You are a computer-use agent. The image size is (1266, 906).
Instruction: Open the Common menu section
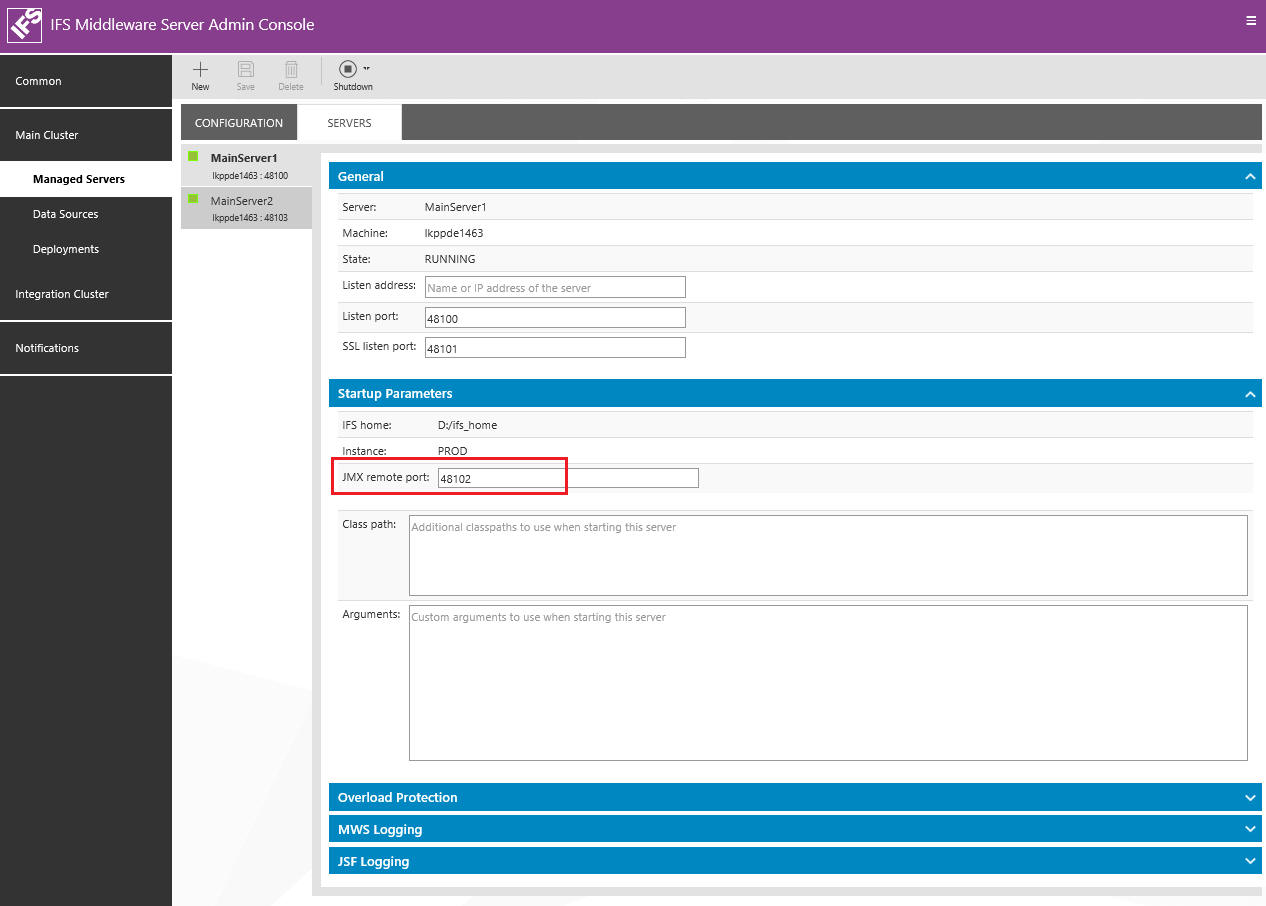coord(86,81)
